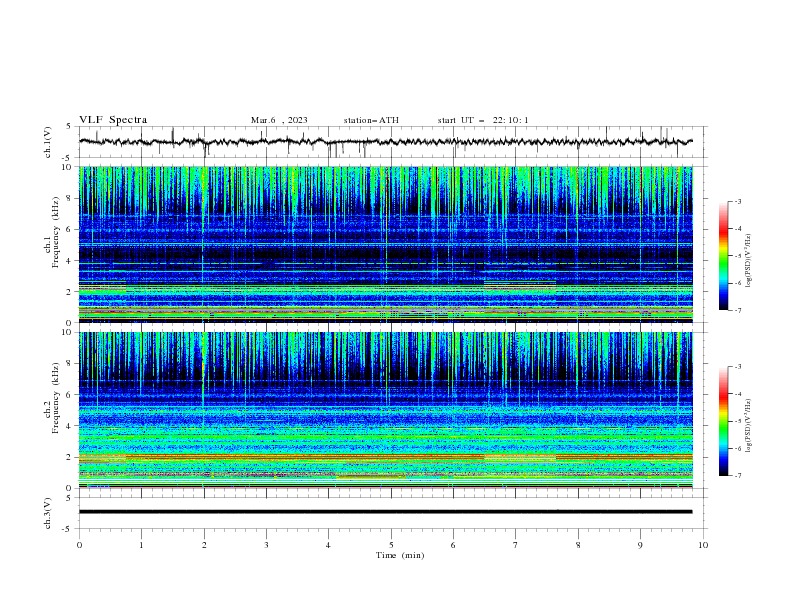Click the time axis tick label '0'
The height and width of the screenshot is (612, 792).
pos(79,545)
